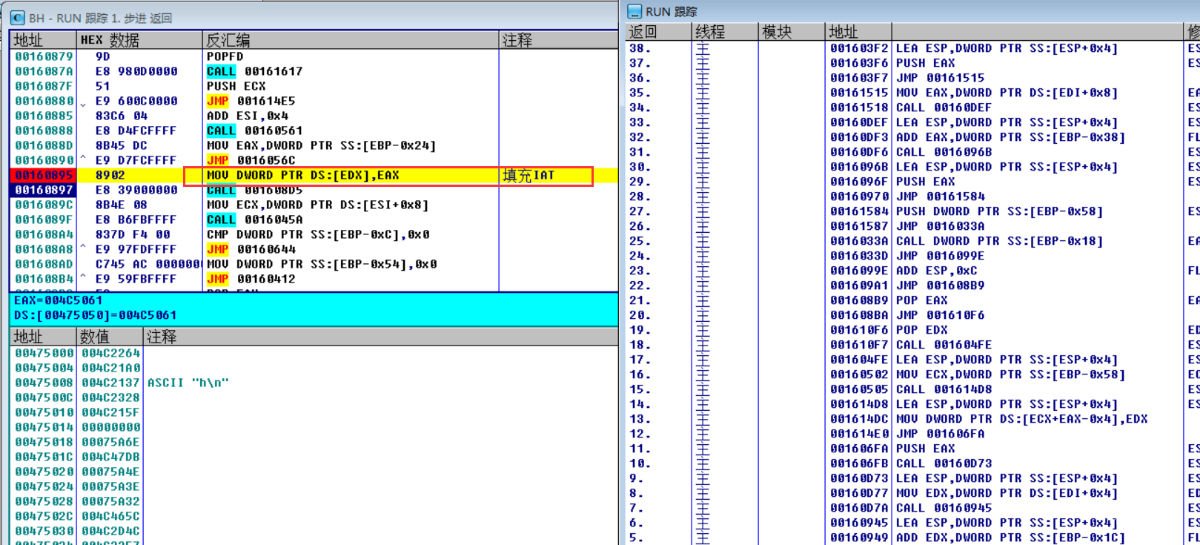Select dump address 00475014

(x=46, y=427)
